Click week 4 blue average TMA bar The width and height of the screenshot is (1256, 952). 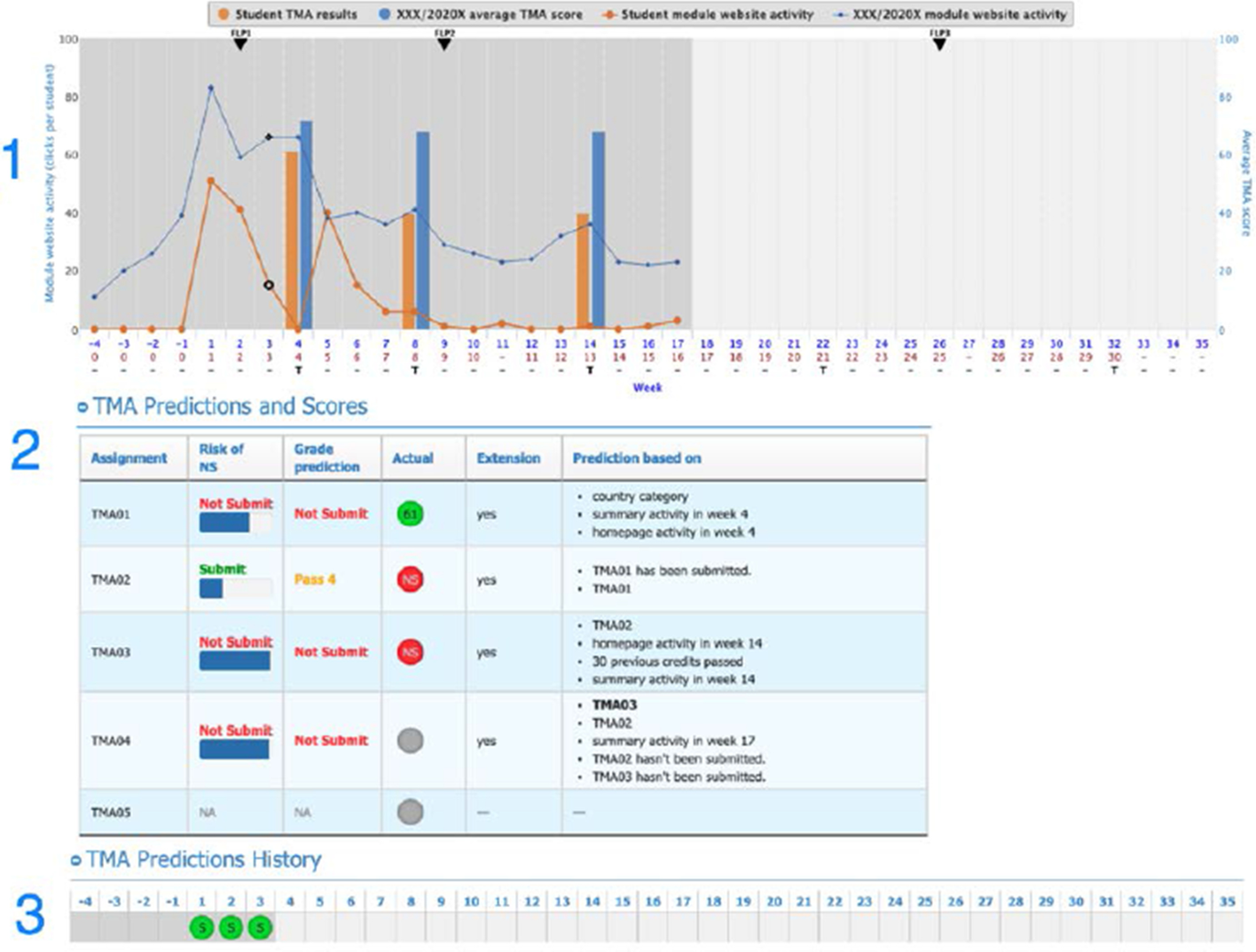point(306,225)
